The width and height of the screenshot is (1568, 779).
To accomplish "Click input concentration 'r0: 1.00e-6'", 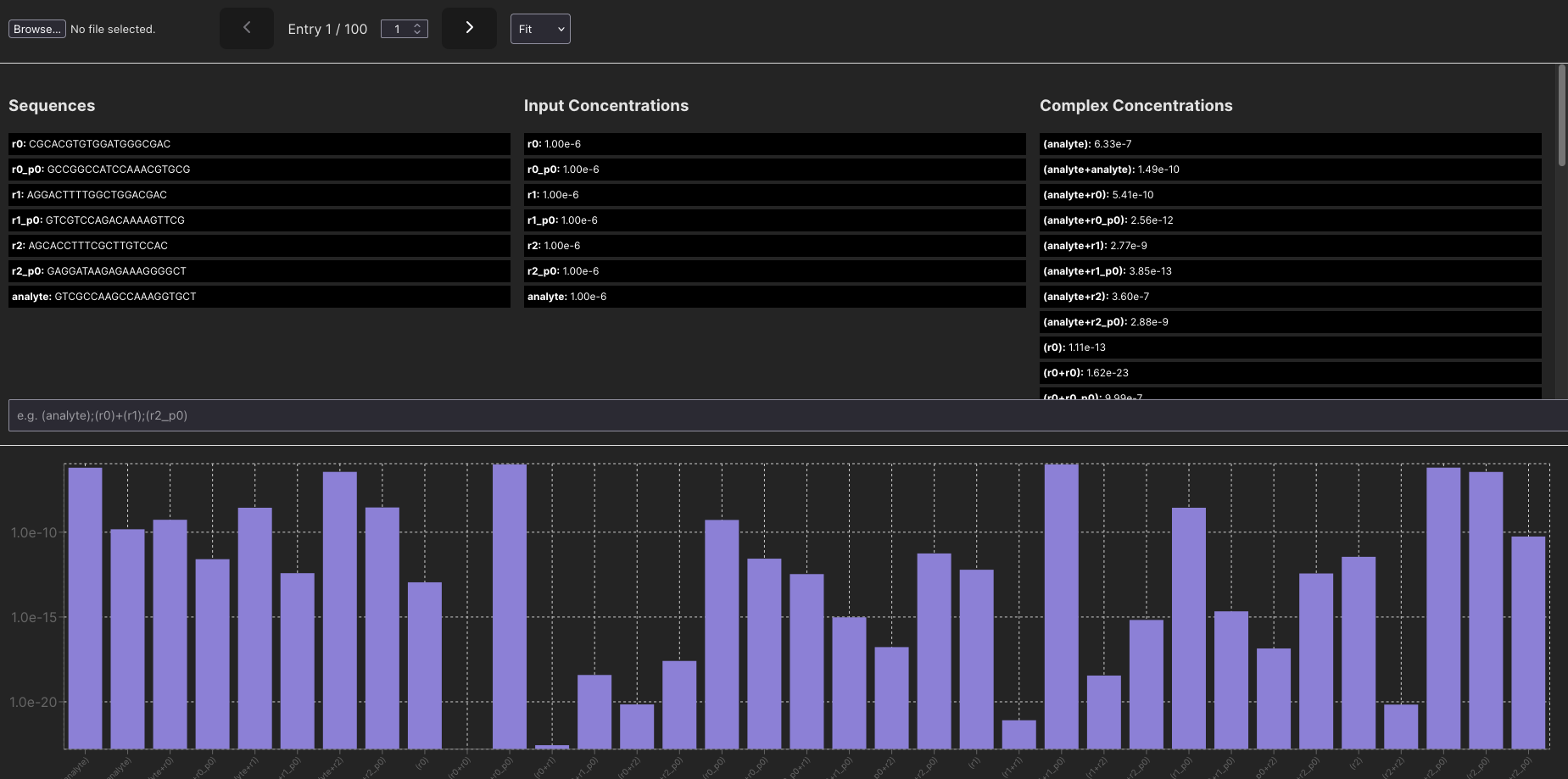I will [775, 144].
